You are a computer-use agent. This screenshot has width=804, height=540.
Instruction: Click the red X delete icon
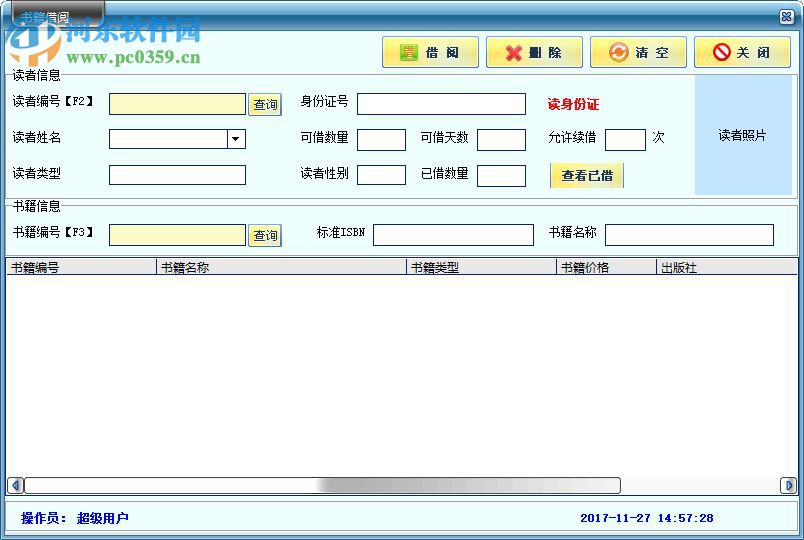click(513, 53)
